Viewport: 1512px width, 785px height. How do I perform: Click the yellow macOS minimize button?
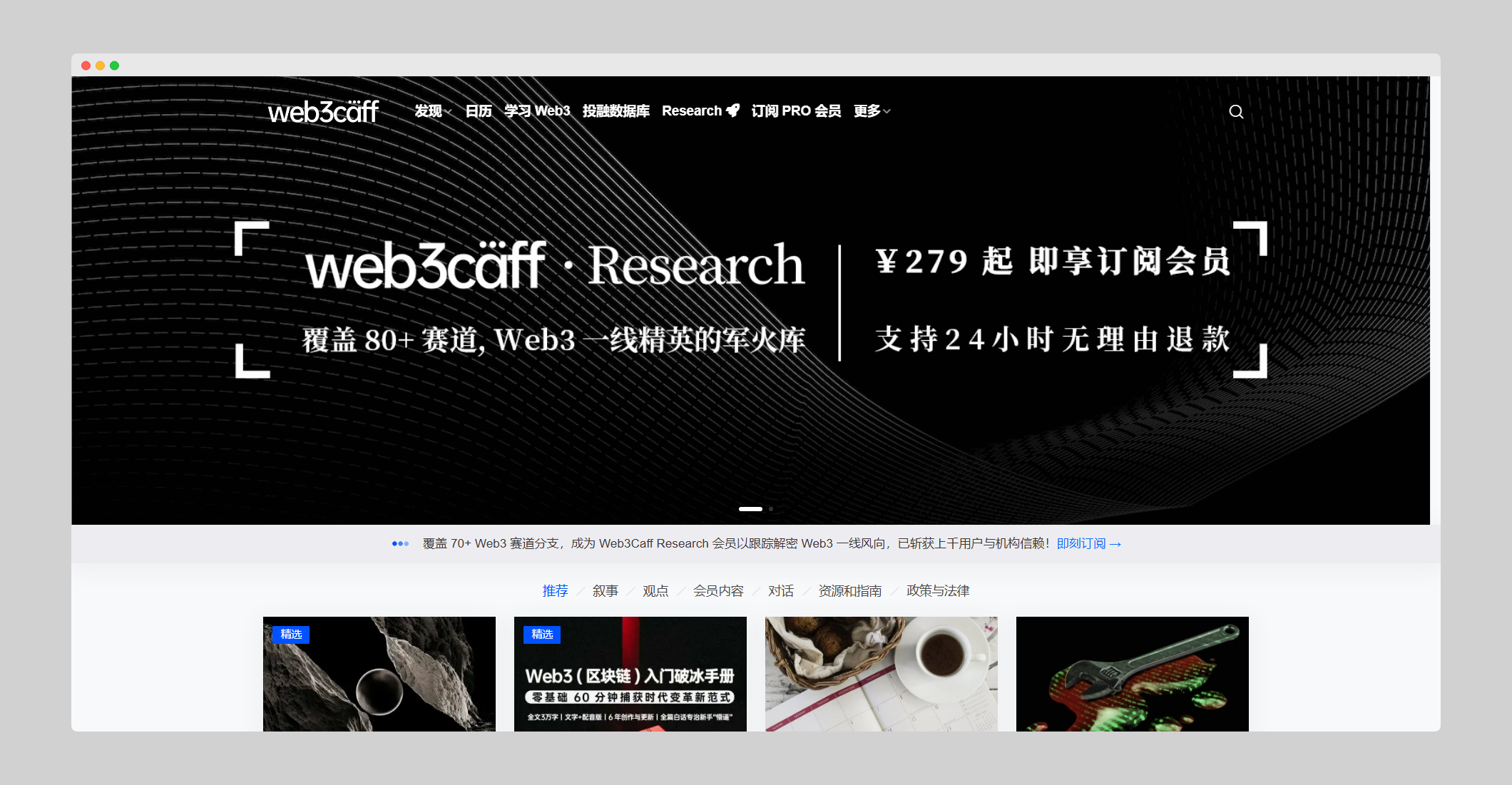point(101,66)
